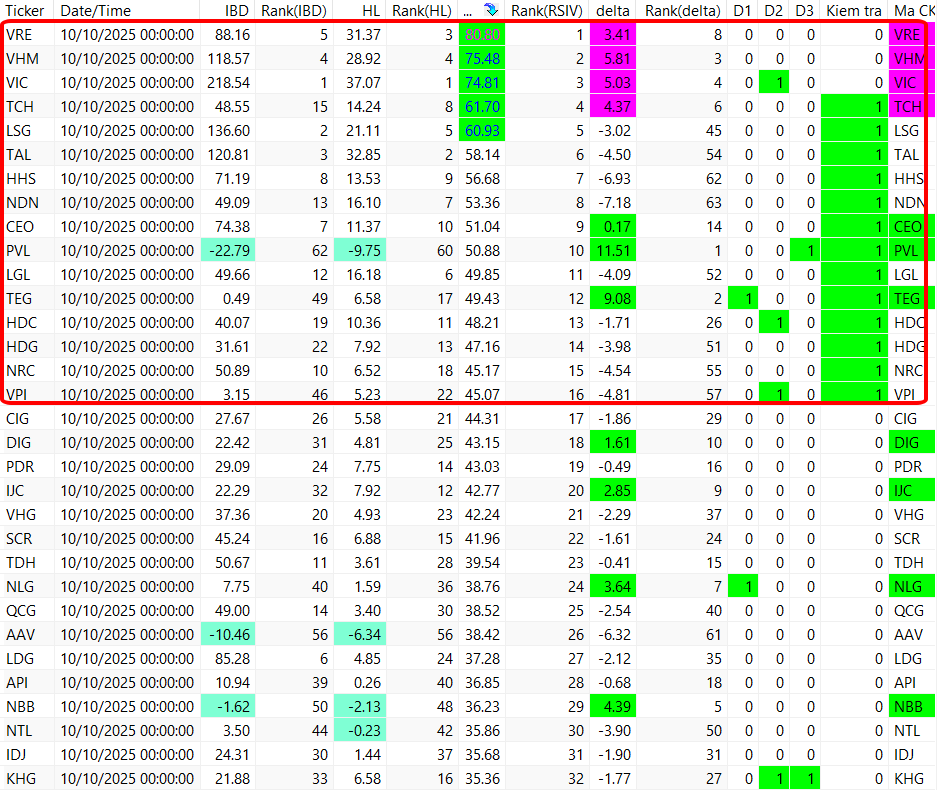Click the 80.80 value in VRE row
This screenshot has width=937, height=790.
tap(482, 35)
